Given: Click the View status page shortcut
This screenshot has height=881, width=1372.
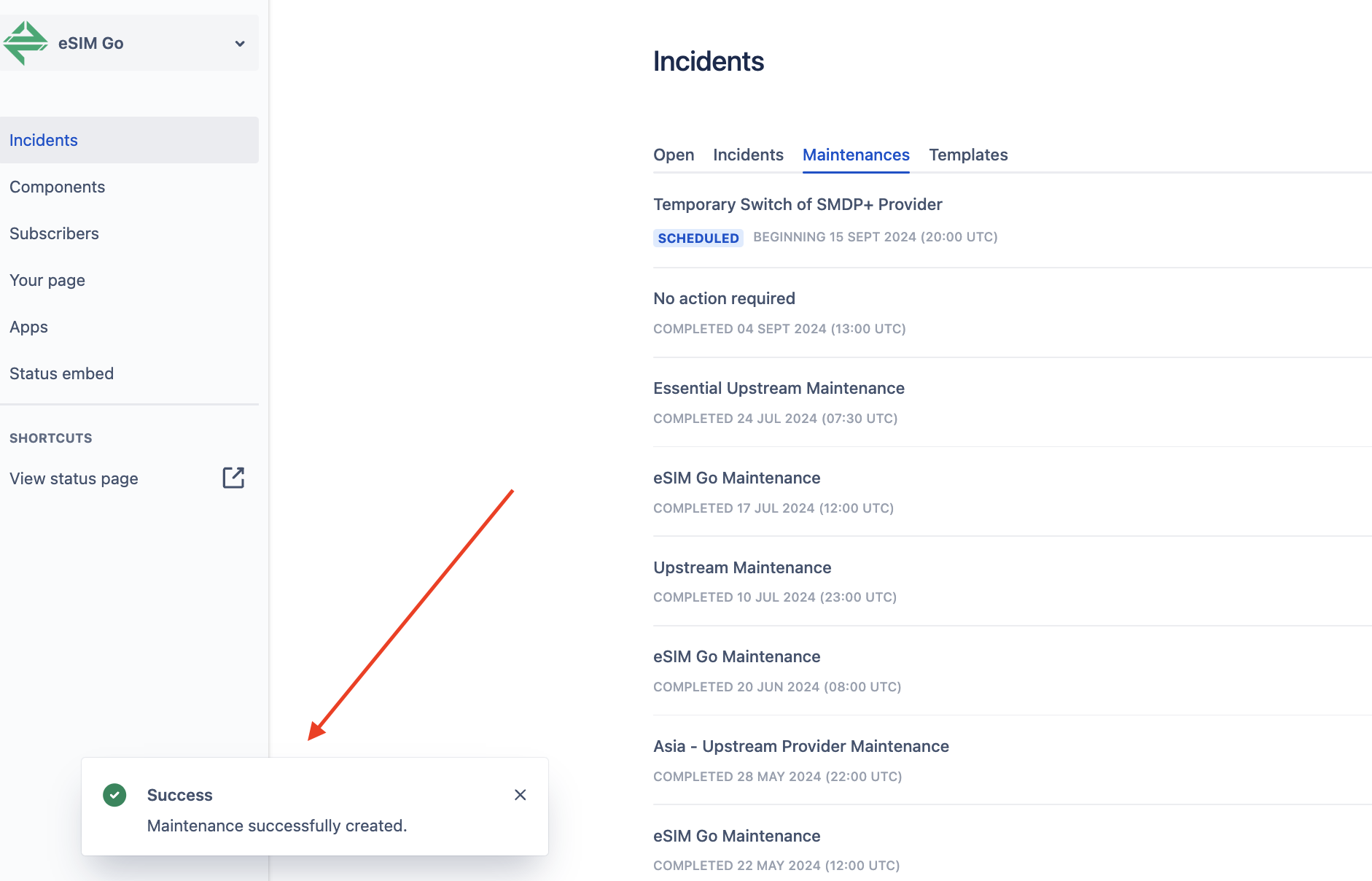Looking at the screenshot, I should [x=74, y=478].
